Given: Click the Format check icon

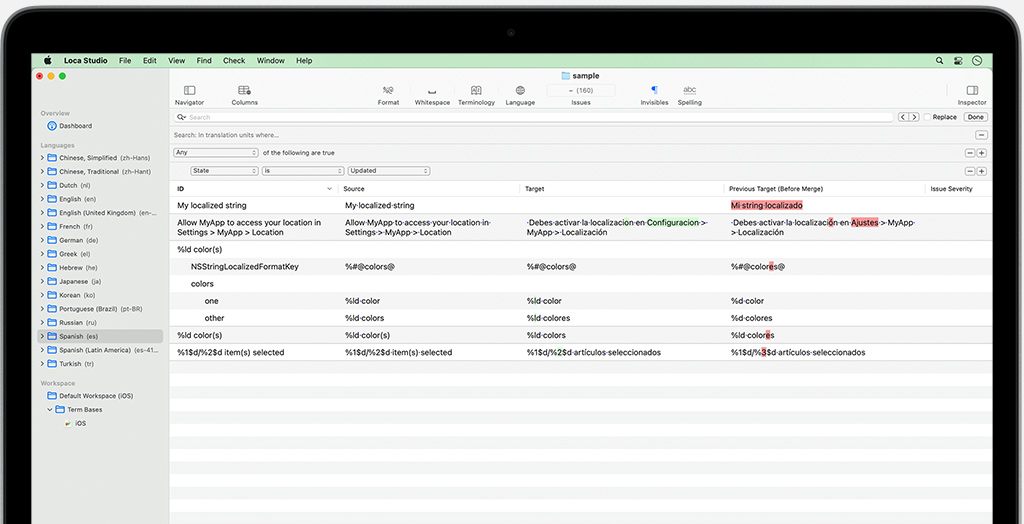Looking at the screenshot, I should (x=388, y=91).
